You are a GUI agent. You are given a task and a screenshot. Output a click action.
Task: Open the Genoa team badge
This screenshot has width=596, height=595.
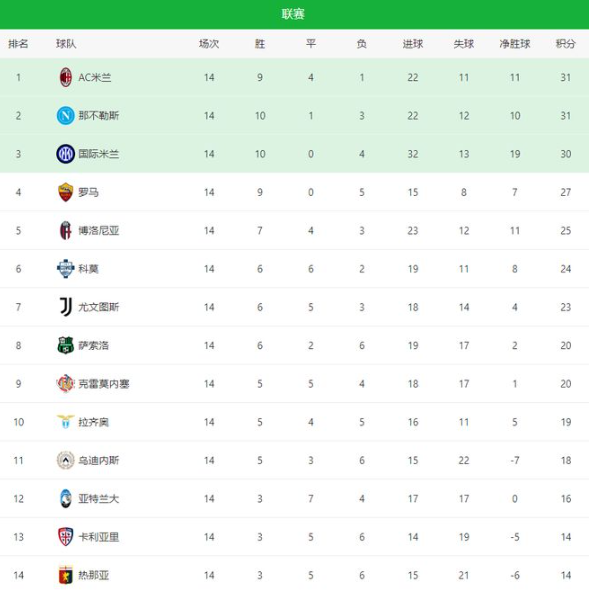(65, 575)
